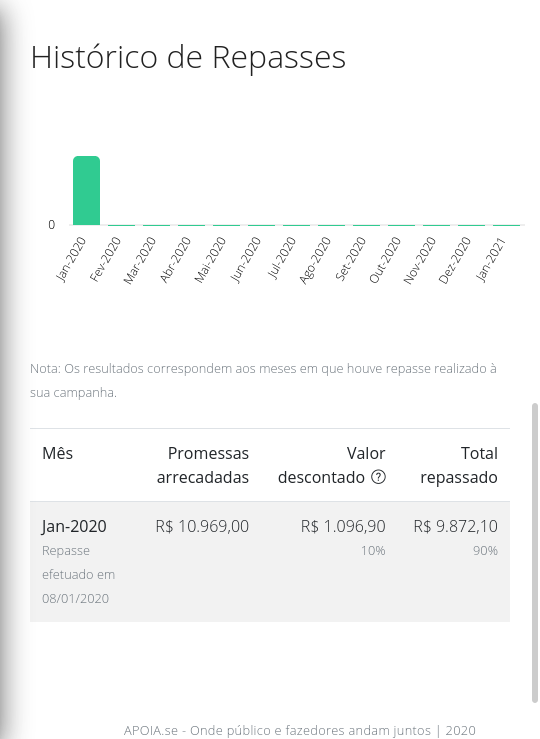Click the Out-2020 axis label

(x=385, y=260)
